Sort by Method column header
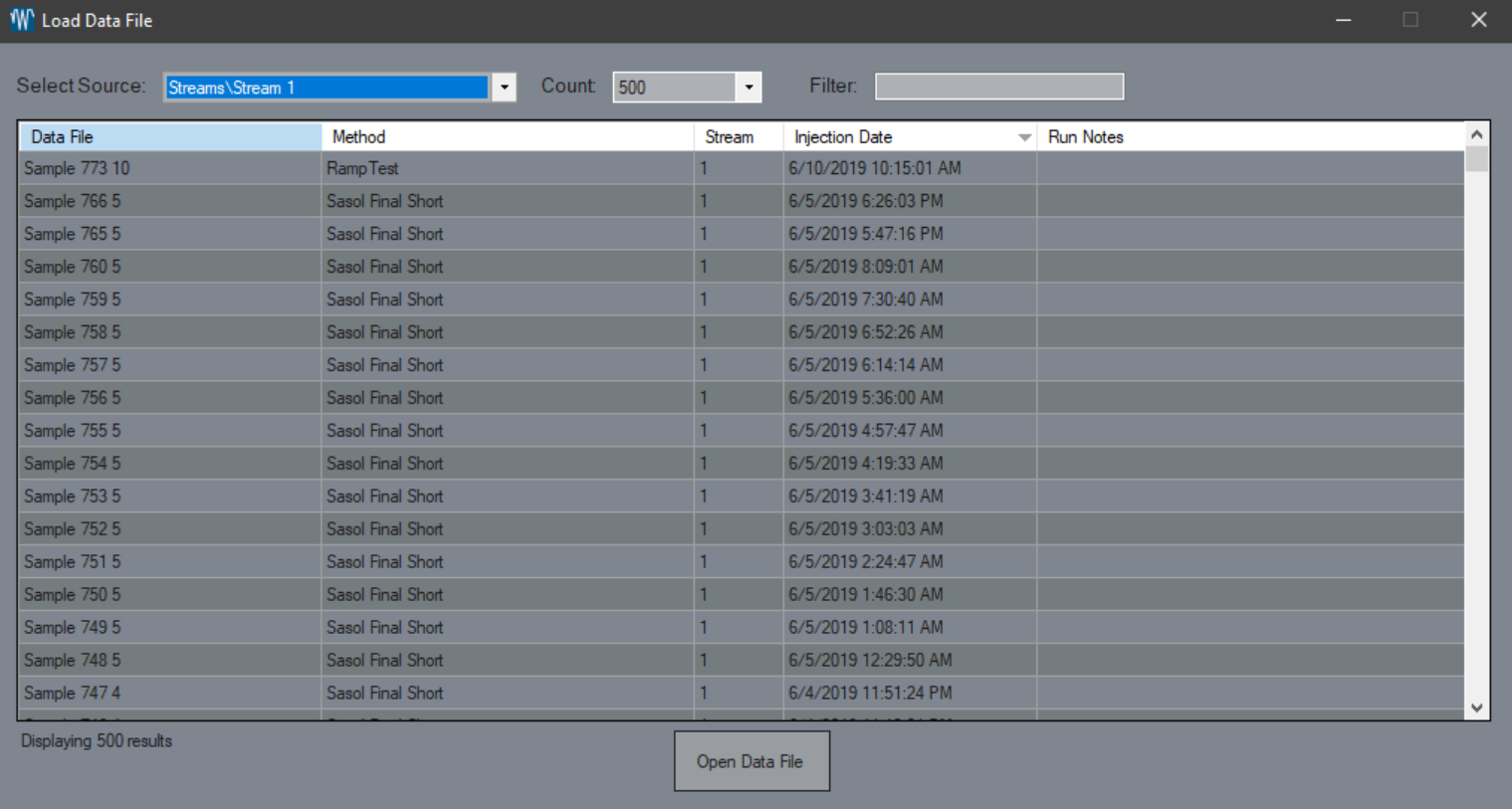This screenshot has width=1512, height=809. [x=508, y=137]
